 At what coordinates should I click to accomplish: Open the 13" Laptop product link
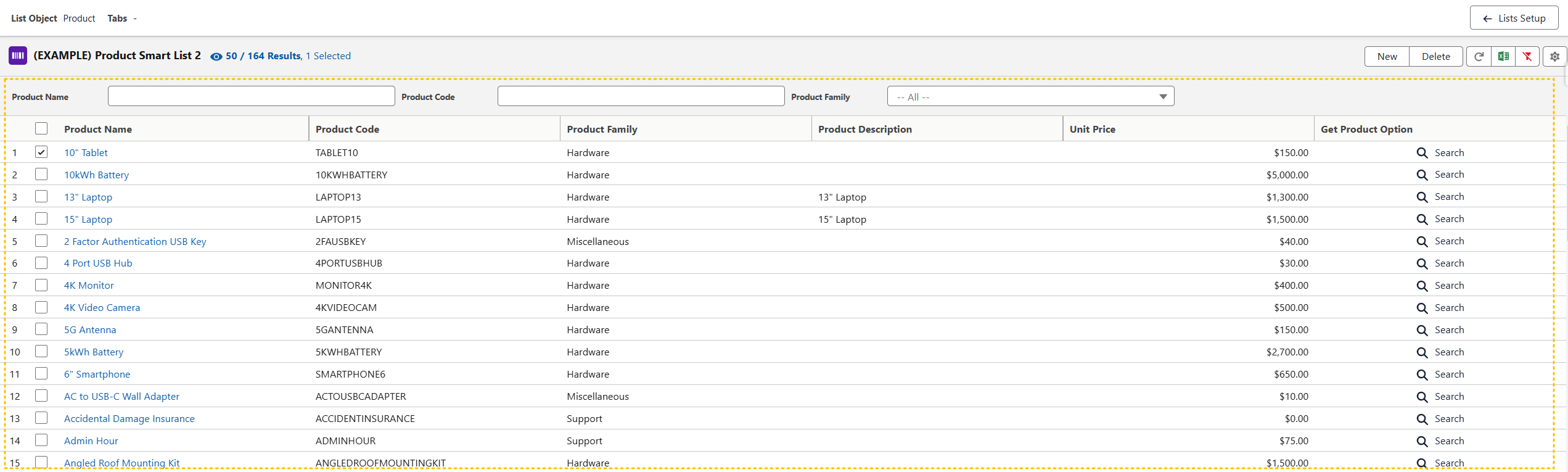point(88,197)
